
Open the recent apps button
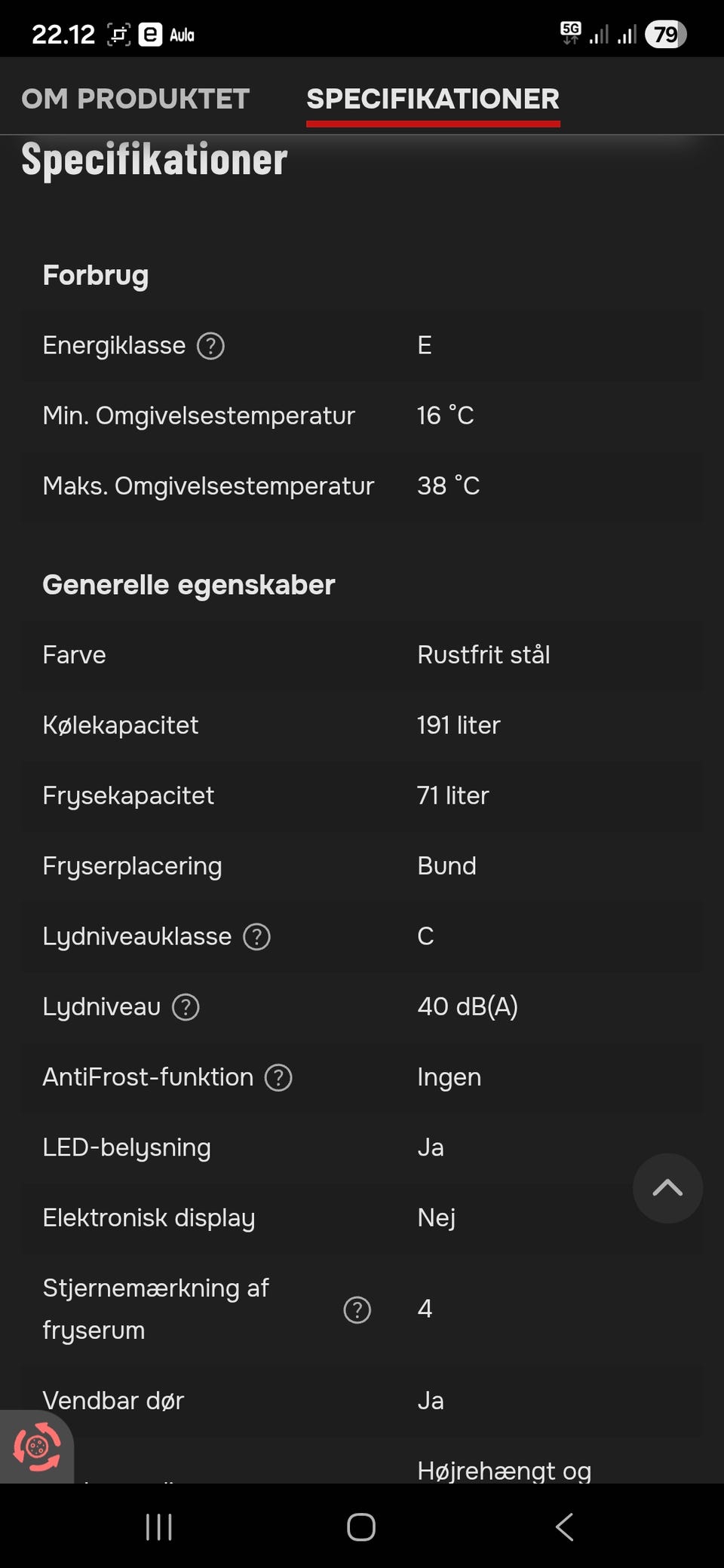(158, 1527)
